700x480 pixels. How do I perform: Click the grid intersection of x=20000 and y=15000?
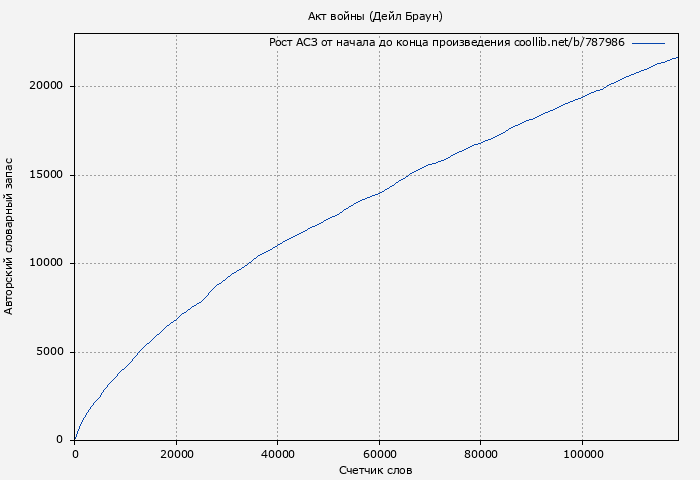coord(177,175)
